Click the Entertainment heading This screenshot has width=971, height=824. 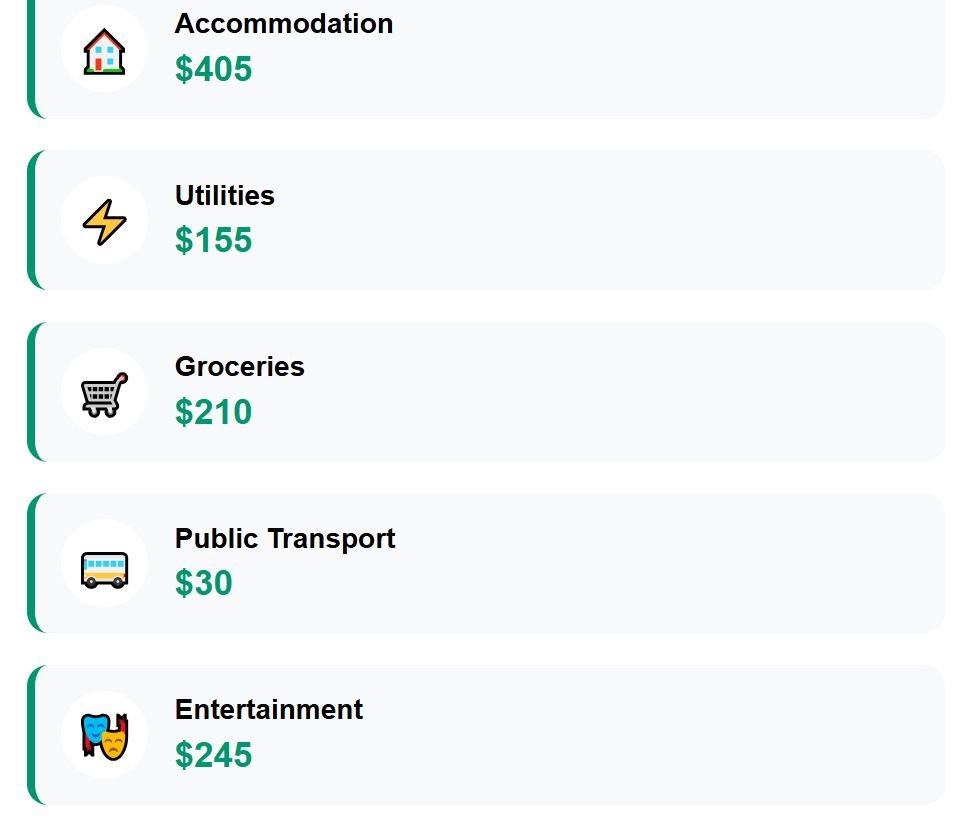tap(268, 710)
